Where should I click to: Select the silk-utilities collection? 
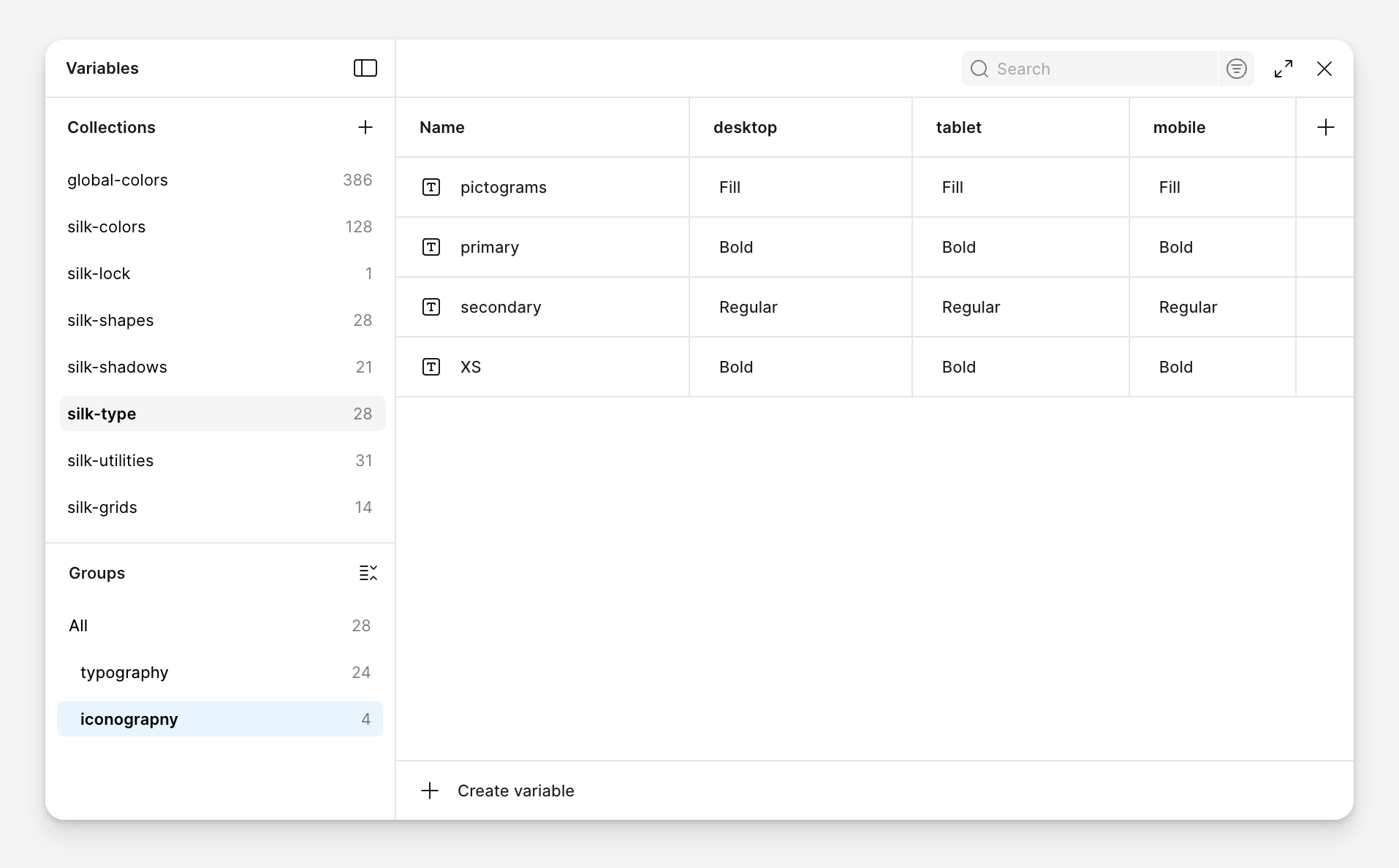point(110,460)
